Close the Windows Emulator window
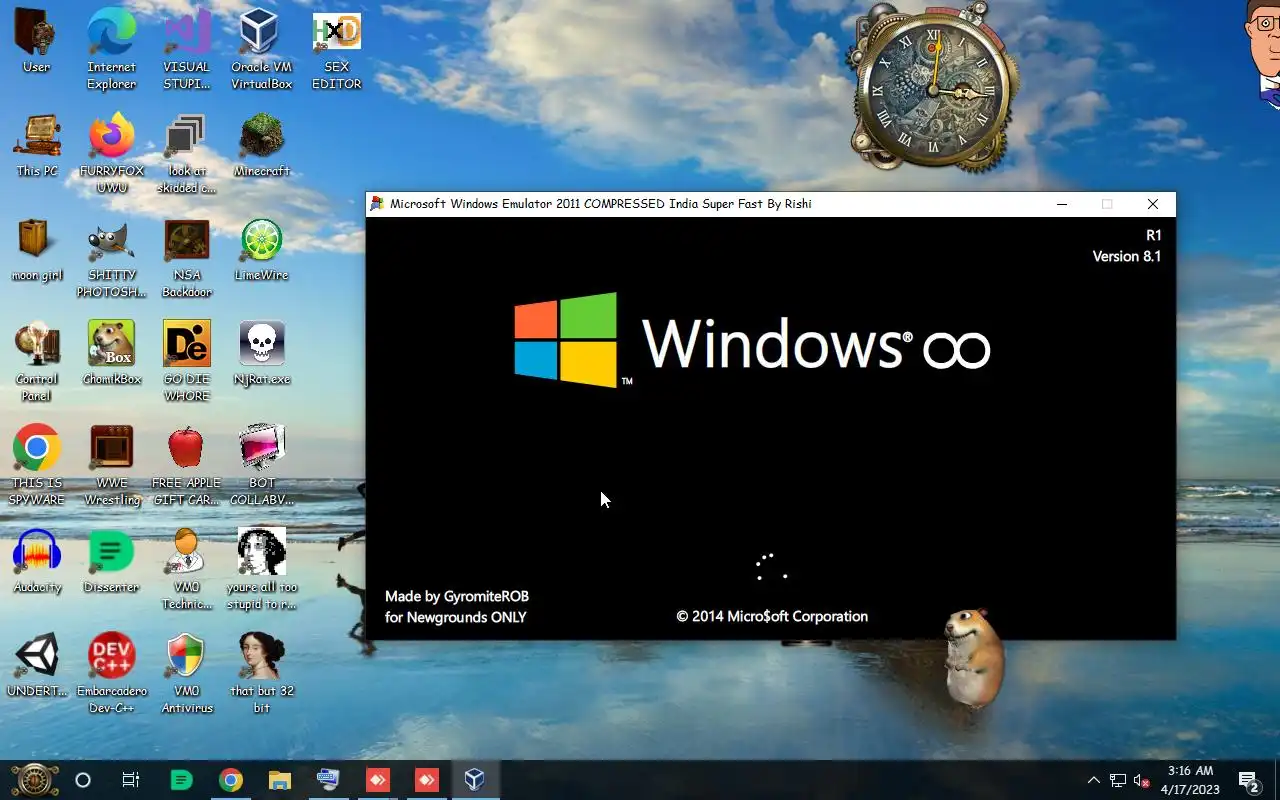This screenshot has width=1280, height=800. (1153, 204)
